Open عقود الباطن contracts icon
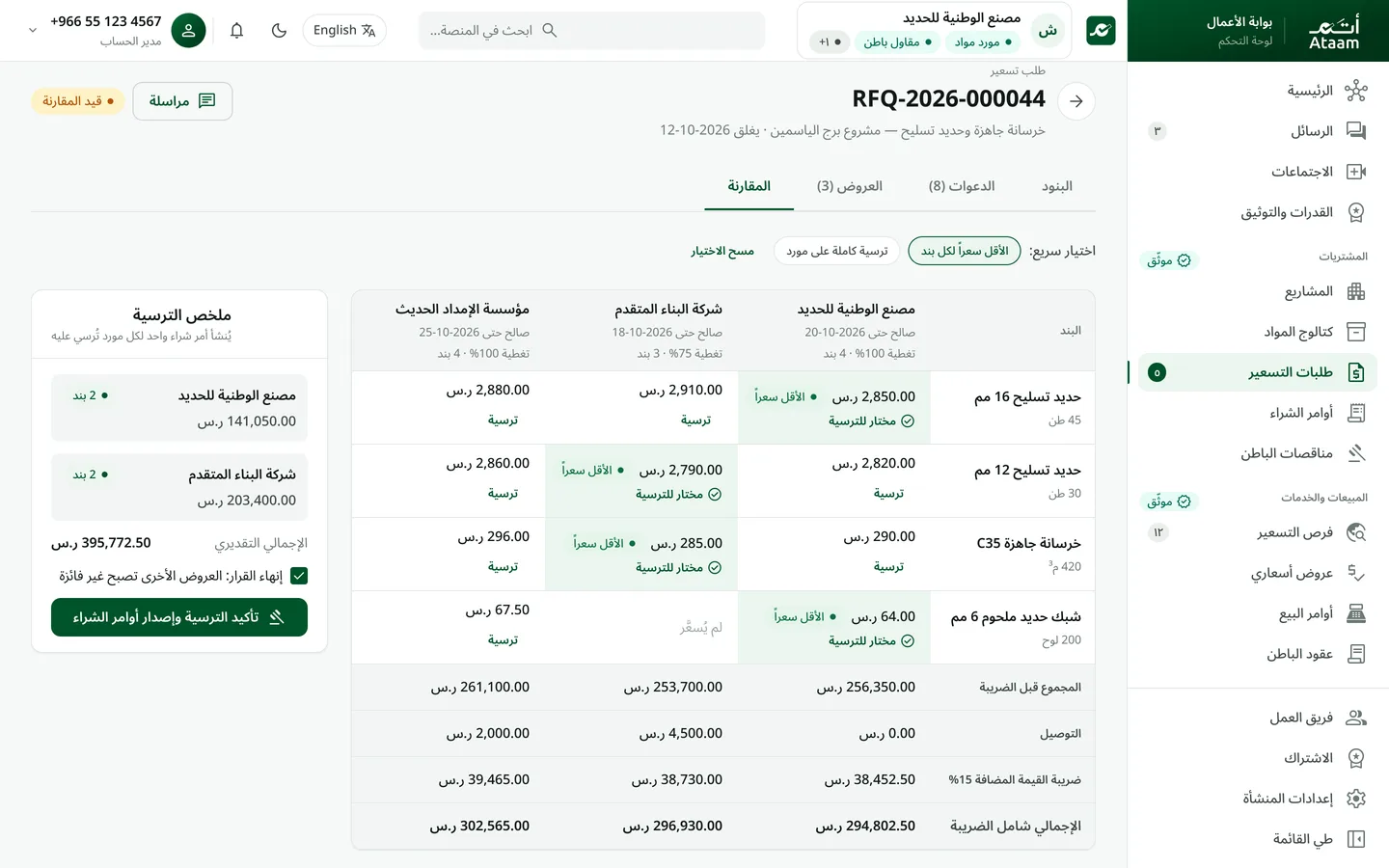 pyautogui.click(x=1355, y=654)
